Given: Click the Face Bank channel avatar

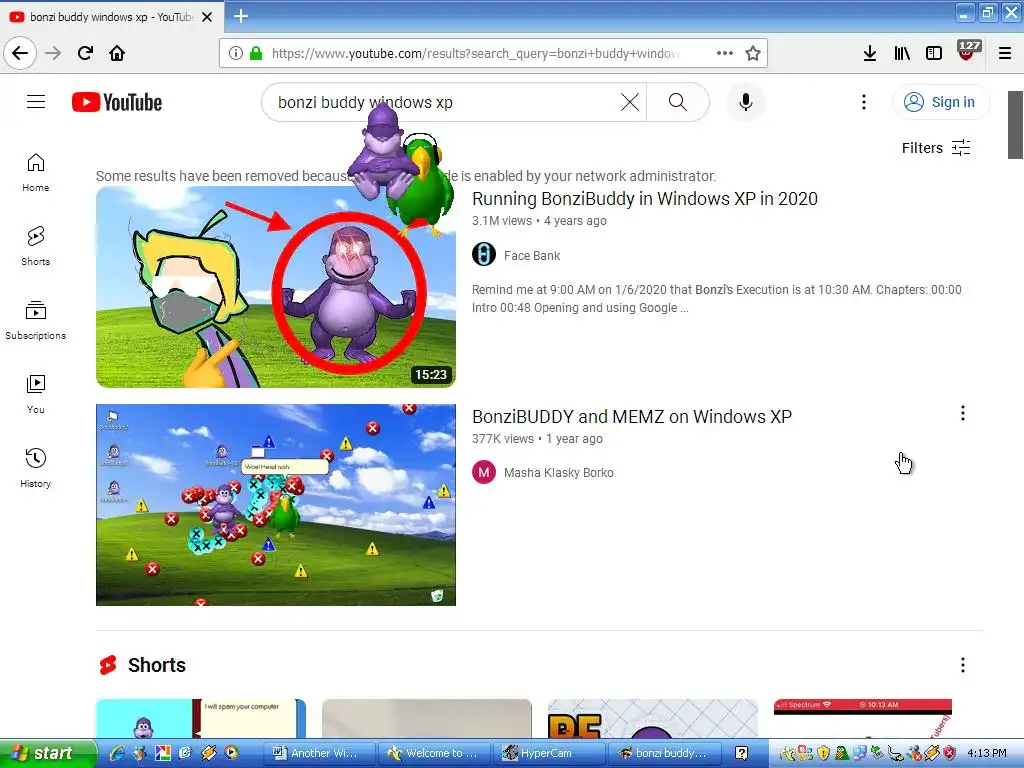Looking at the screenshot, I should pos(484,255).
